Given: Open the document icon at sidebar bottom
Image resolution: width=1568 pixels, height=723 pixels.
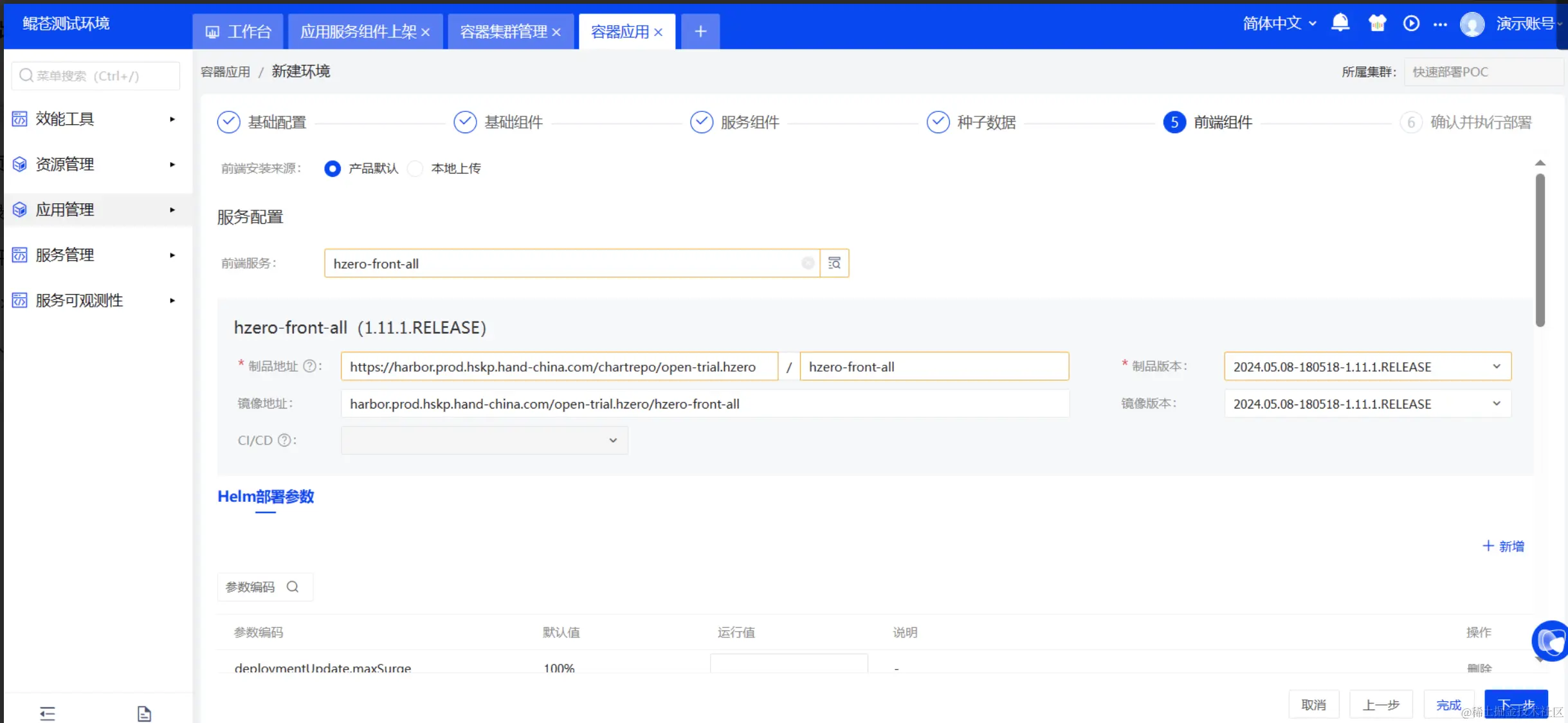Looking at the screenshot, I should 144,713.
